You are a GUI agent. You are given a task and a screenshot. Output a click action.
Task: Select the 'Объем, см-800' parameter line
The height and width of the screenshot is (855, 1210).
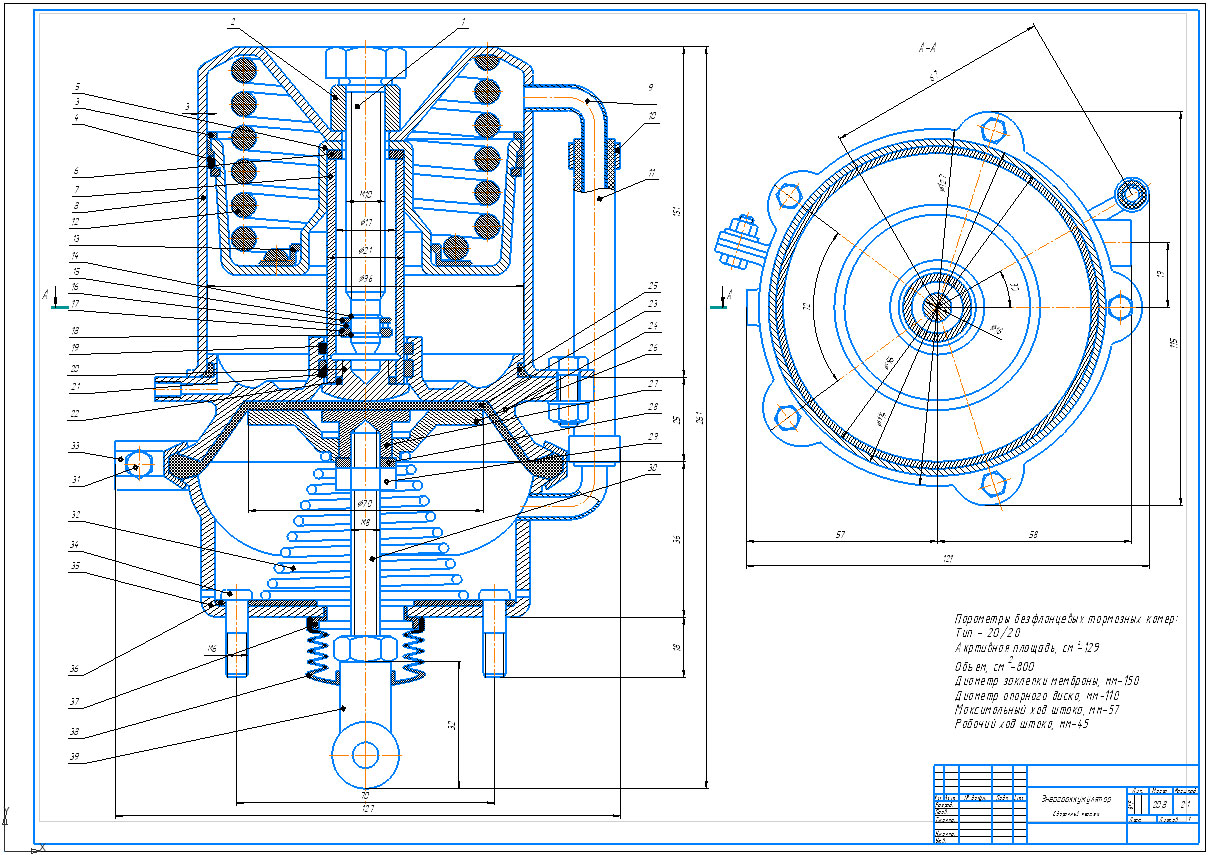995,664
